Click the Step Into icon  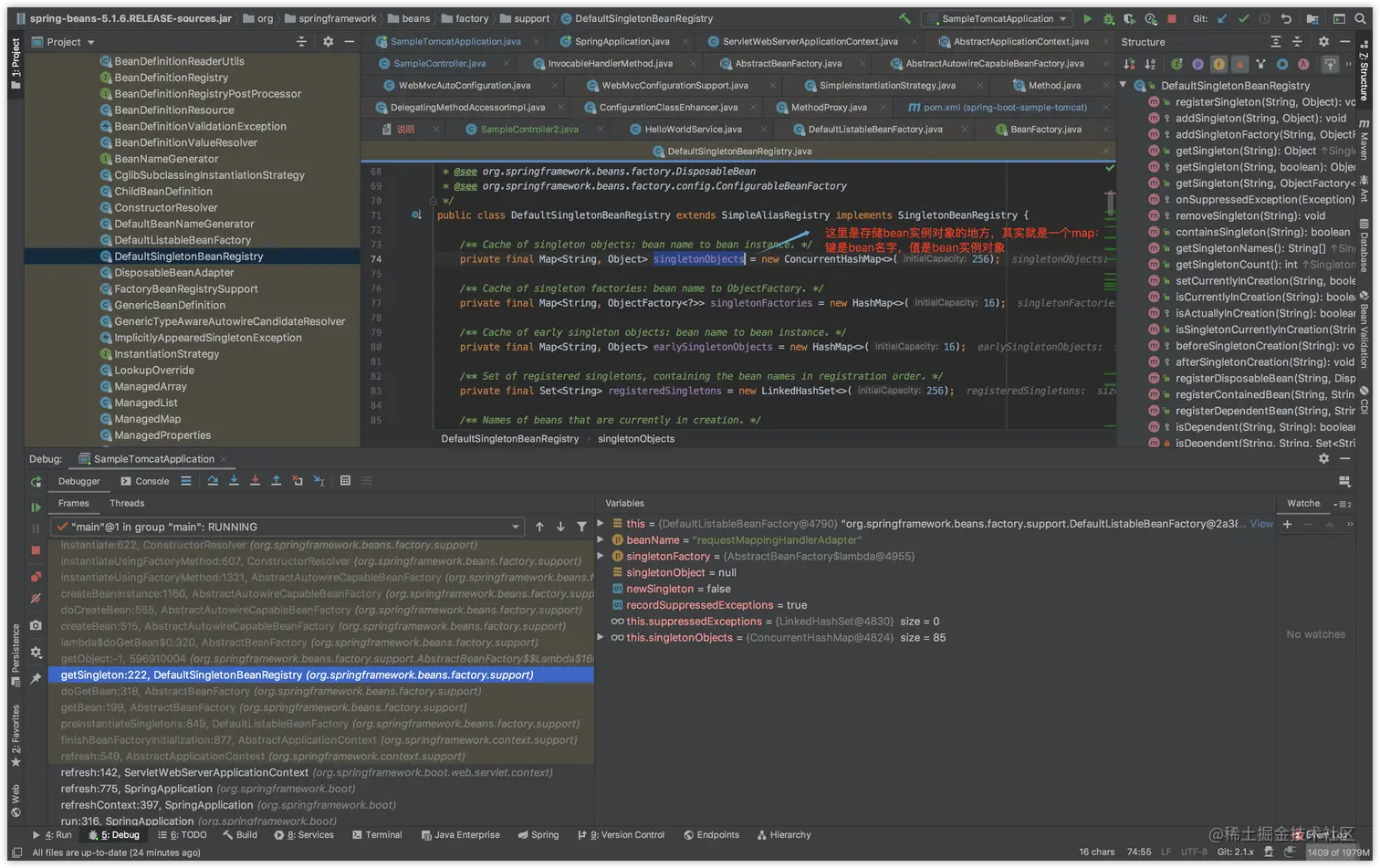(234, 481)
